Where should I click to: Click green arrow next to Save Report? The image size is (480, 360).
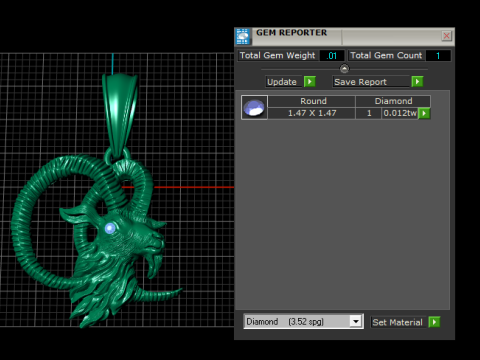(417, 82)
